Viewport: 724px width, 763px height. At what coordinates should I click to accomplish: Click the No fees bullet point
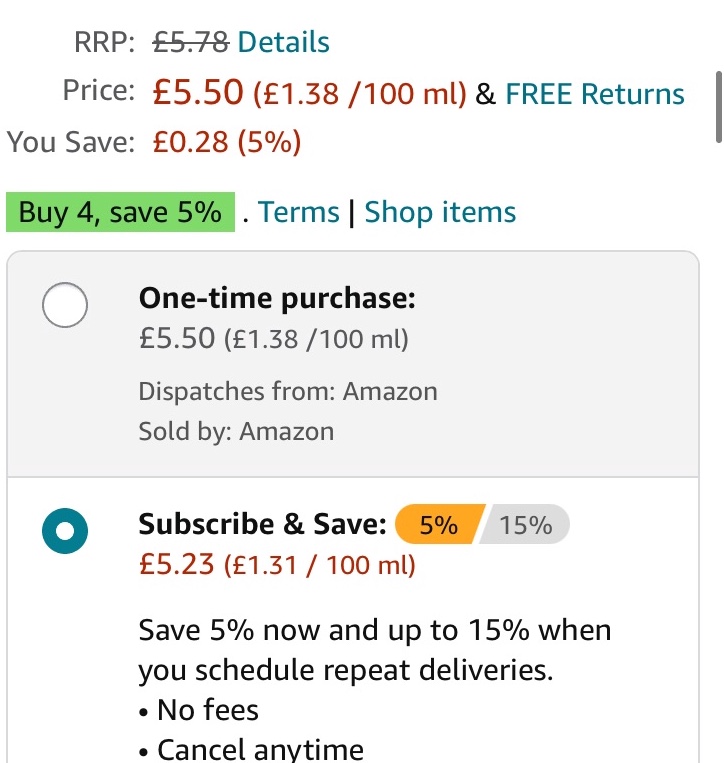pyautogui.click(x=199, y=710)
